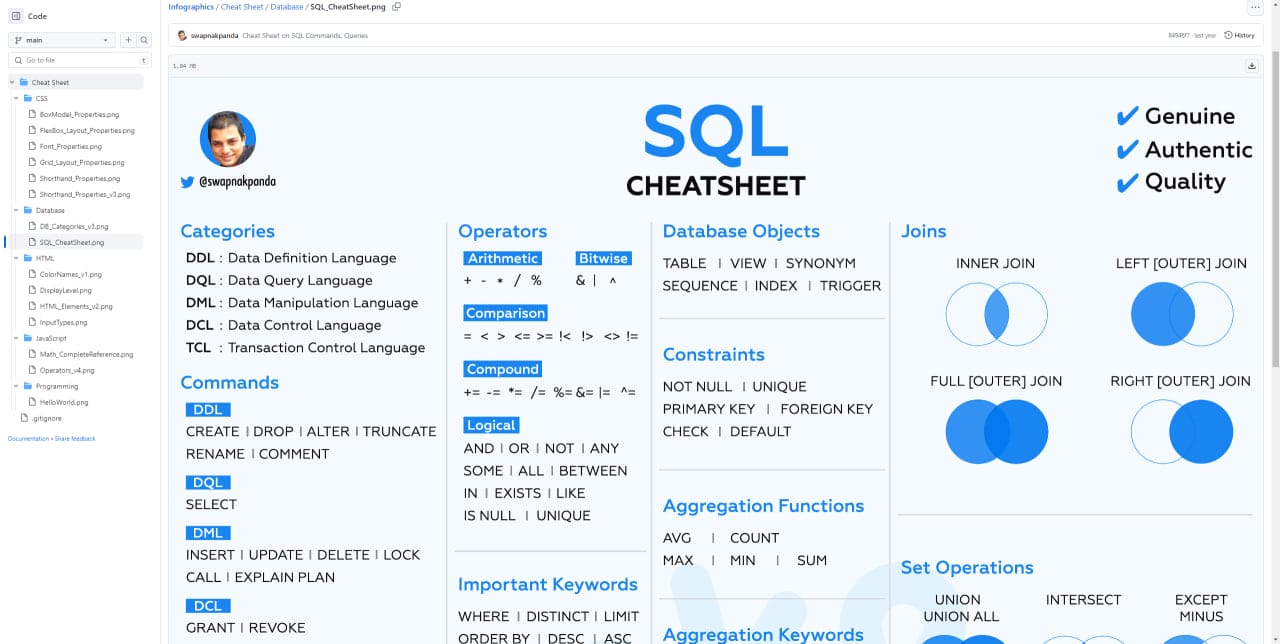Click the Cheat Sheet folder icon
This screenshot has width=1280, height=644.
24,82
